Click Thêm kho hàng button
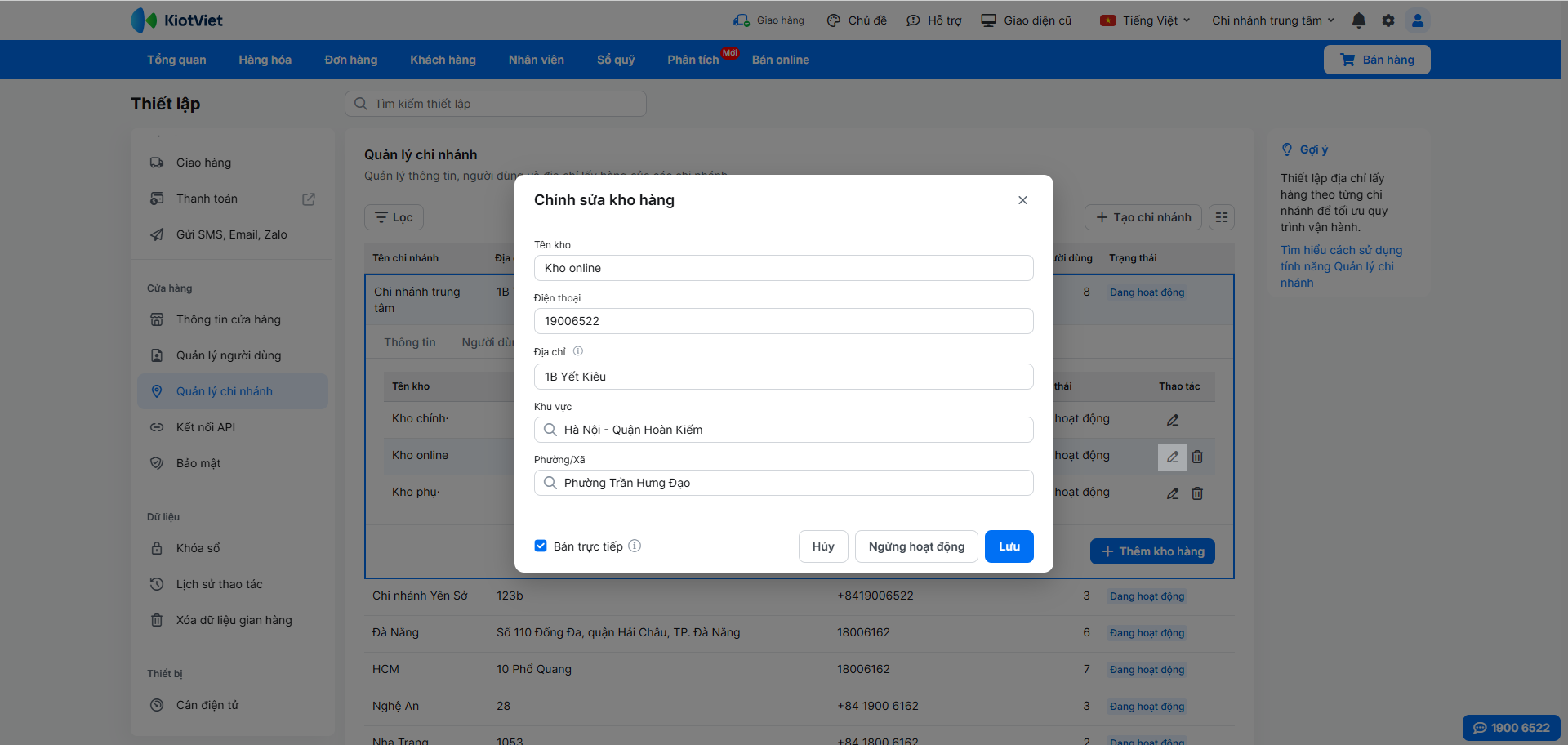Screen dimensions: 1568x745 click(x=1152, y=551)
